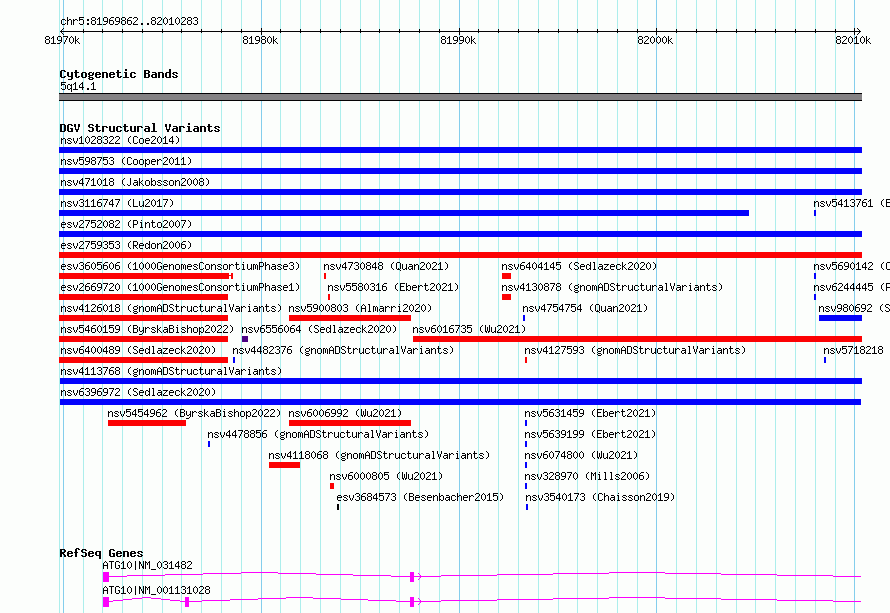Click the nsv6244445 label at right edge

851,287
